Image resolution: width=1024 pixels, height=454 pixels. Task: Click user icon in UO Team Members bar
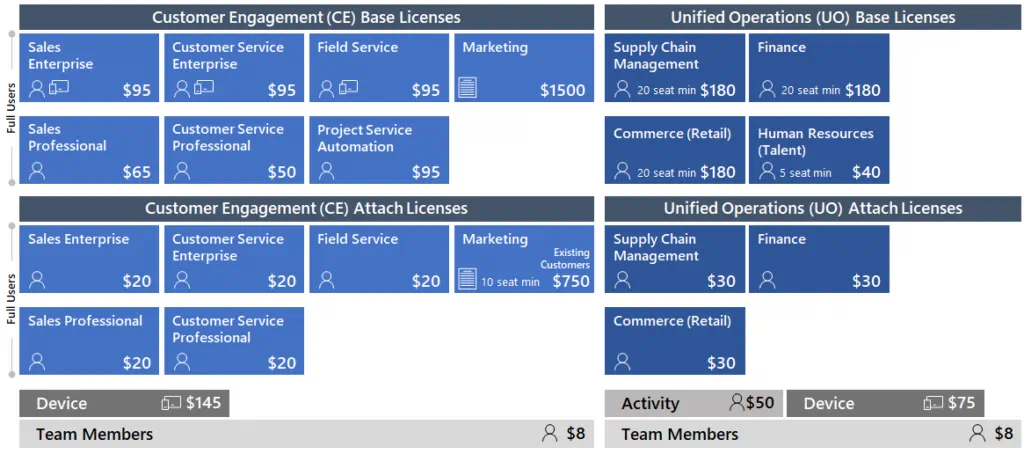[977, 433]
